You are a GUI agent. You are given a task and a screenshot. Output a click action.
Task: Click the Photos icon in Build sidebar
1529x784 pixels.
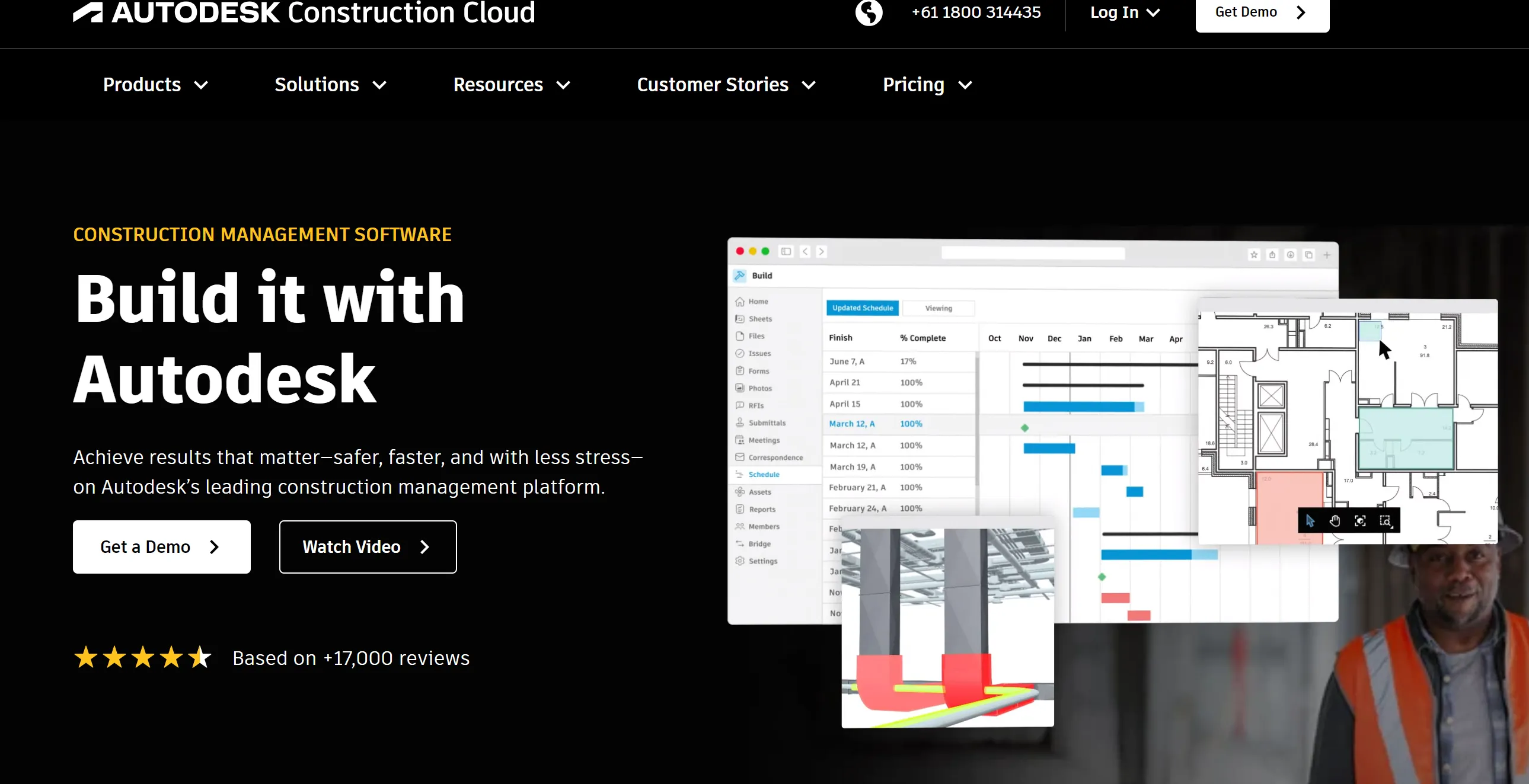[x=740, y=388]
